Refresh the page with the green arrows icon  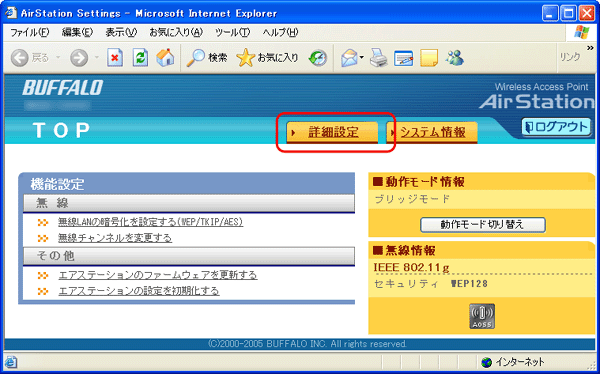140,58
